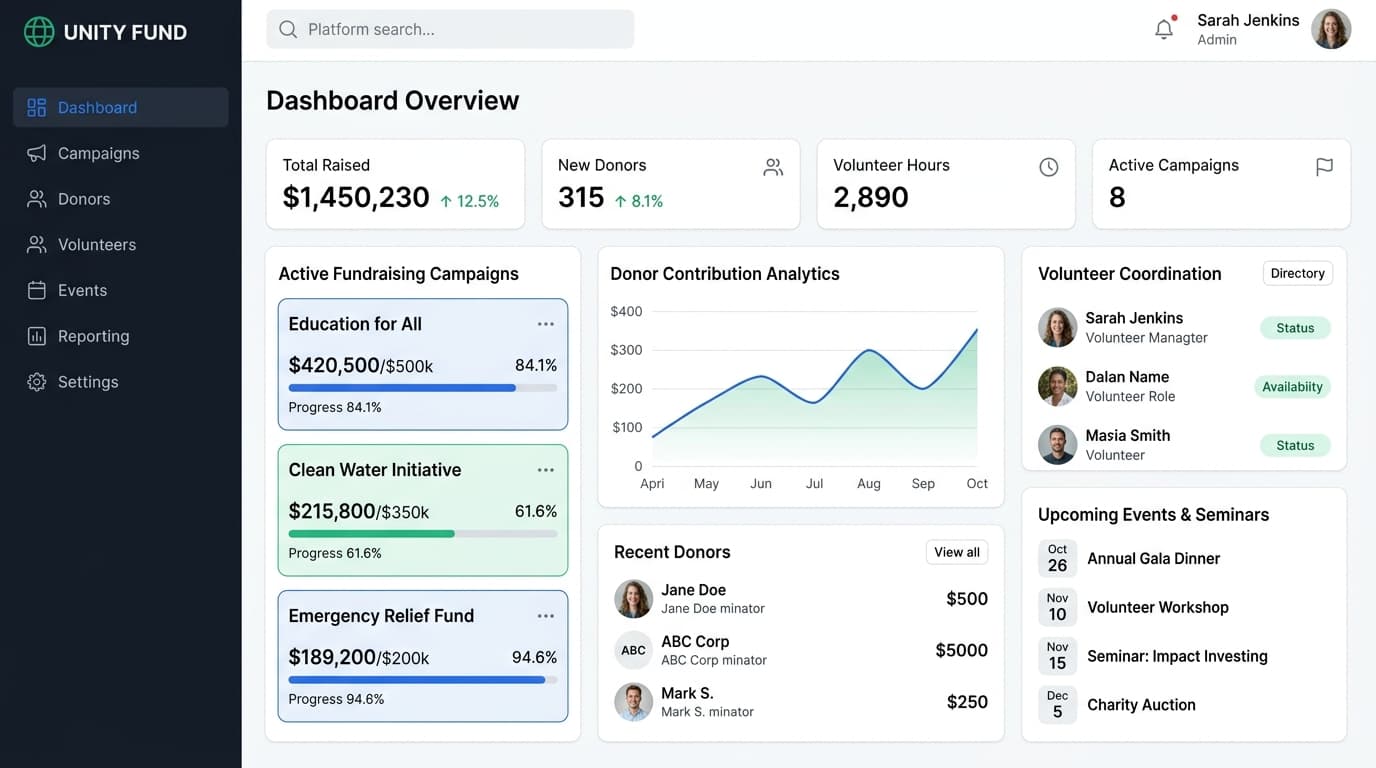Screen dimensions: 1376x768
Task: Click the $420,500 raised amount
Action: tap(334, 365)
